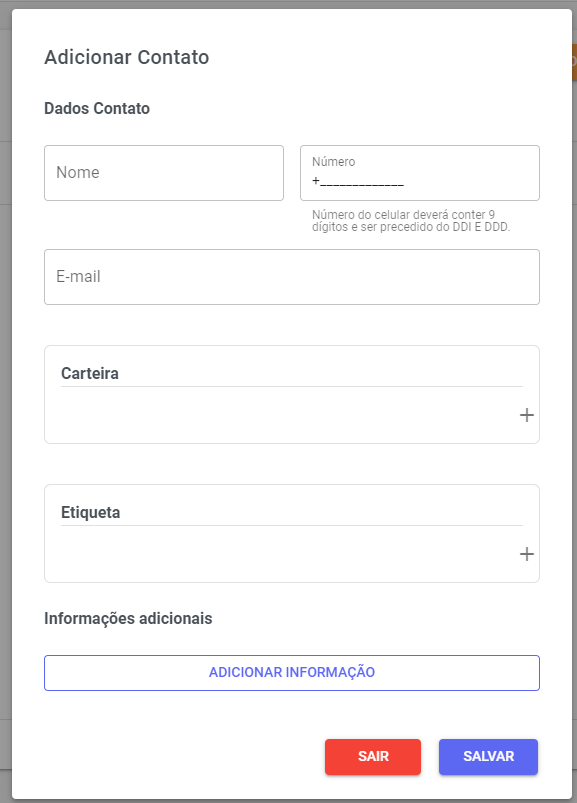Click the ADICIONAR INFORMAÇÃO button
The image size is (577, 803).
[x=292, y=673]
